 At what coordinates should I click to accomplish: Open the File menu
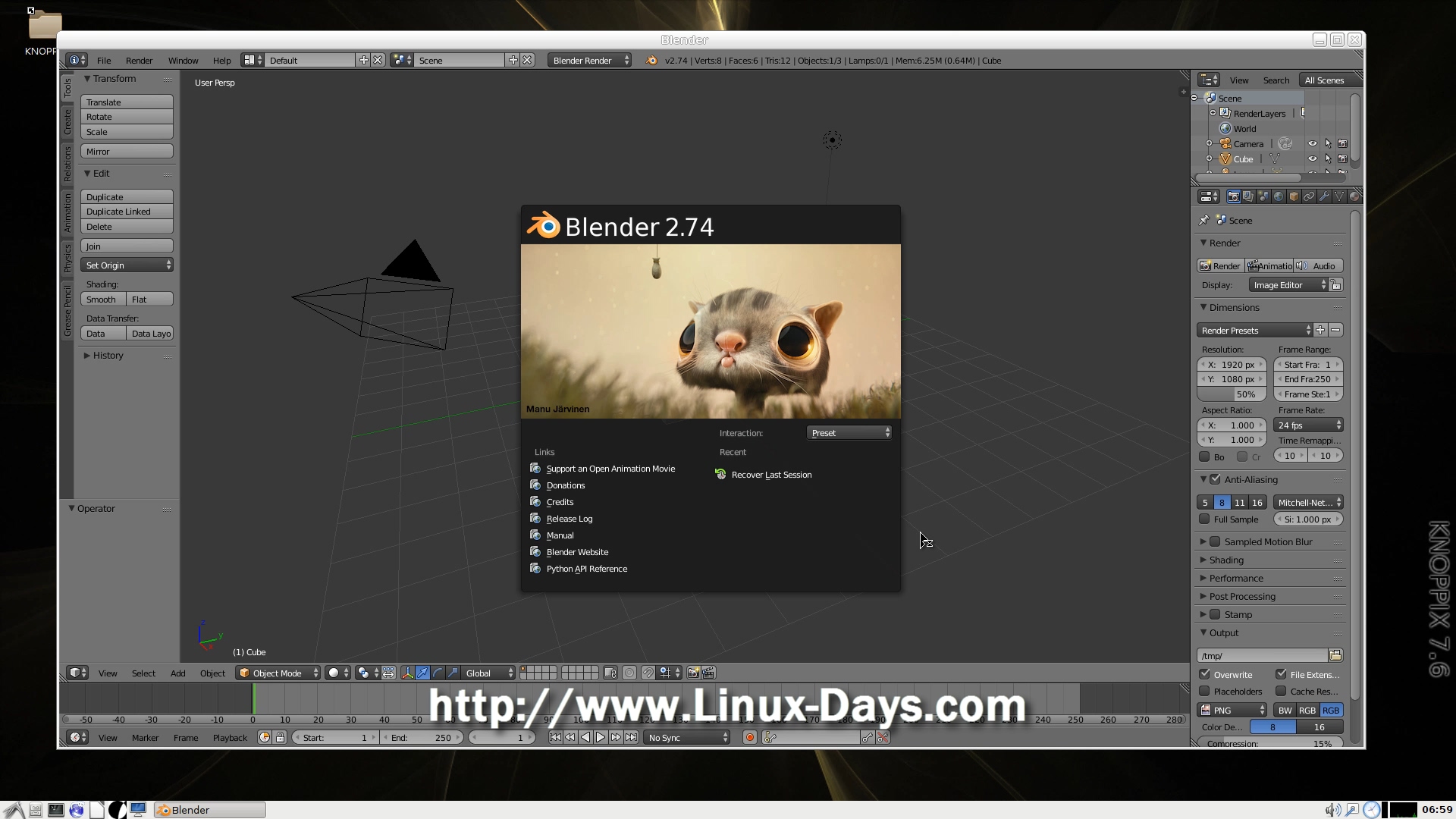click(104, 60)
